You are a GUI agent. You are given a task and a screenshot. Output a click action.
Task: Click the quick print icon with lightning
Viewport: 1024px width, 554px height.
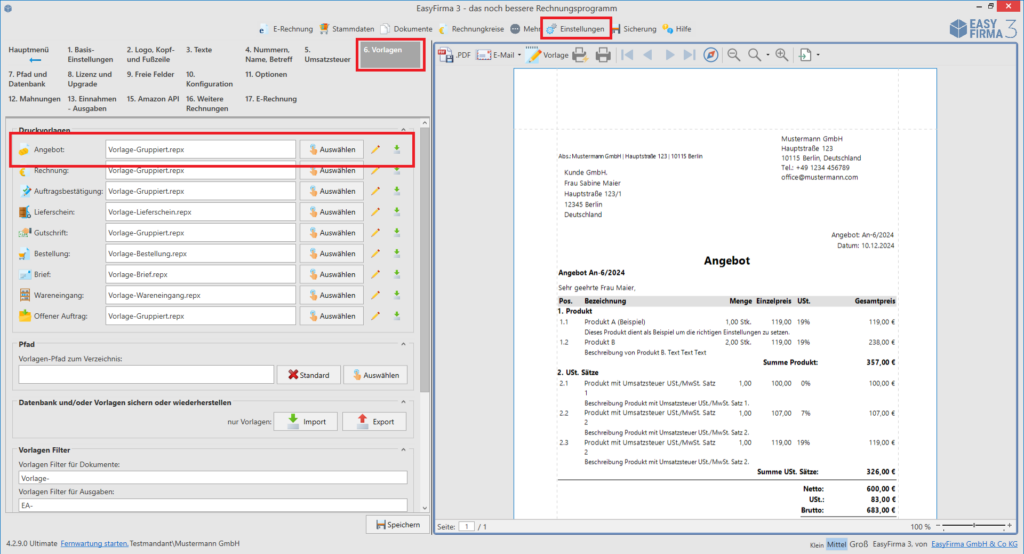[579, 55]
